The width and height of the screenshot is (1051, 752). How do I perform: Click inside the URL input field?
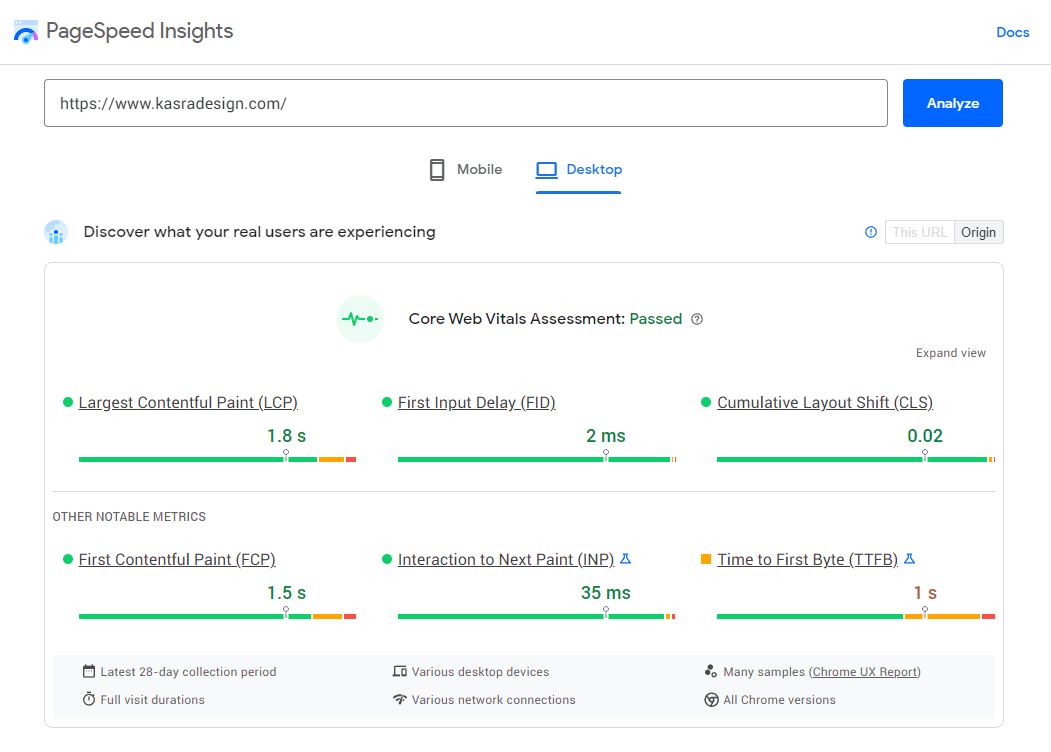(465, 102)
